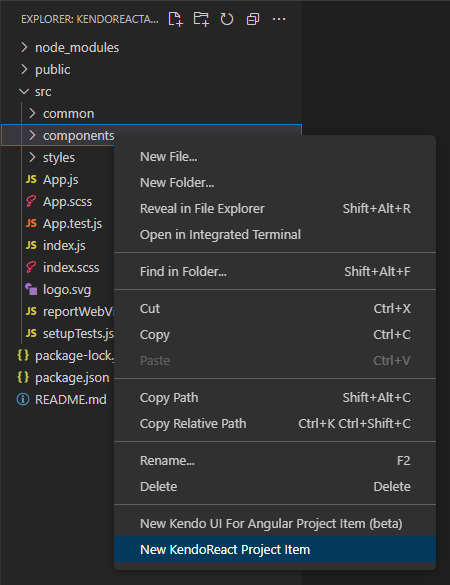Open the README.md file name
This screenshot has width=450, height=585.
pos(71,400)
